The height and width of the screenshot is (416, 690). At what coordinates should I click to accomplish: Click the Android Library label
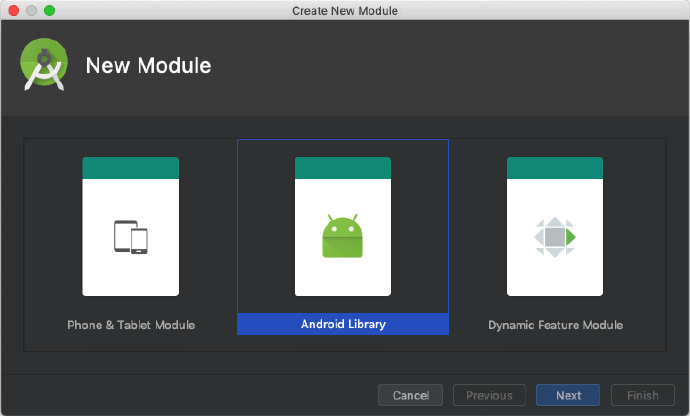[343, 324]
